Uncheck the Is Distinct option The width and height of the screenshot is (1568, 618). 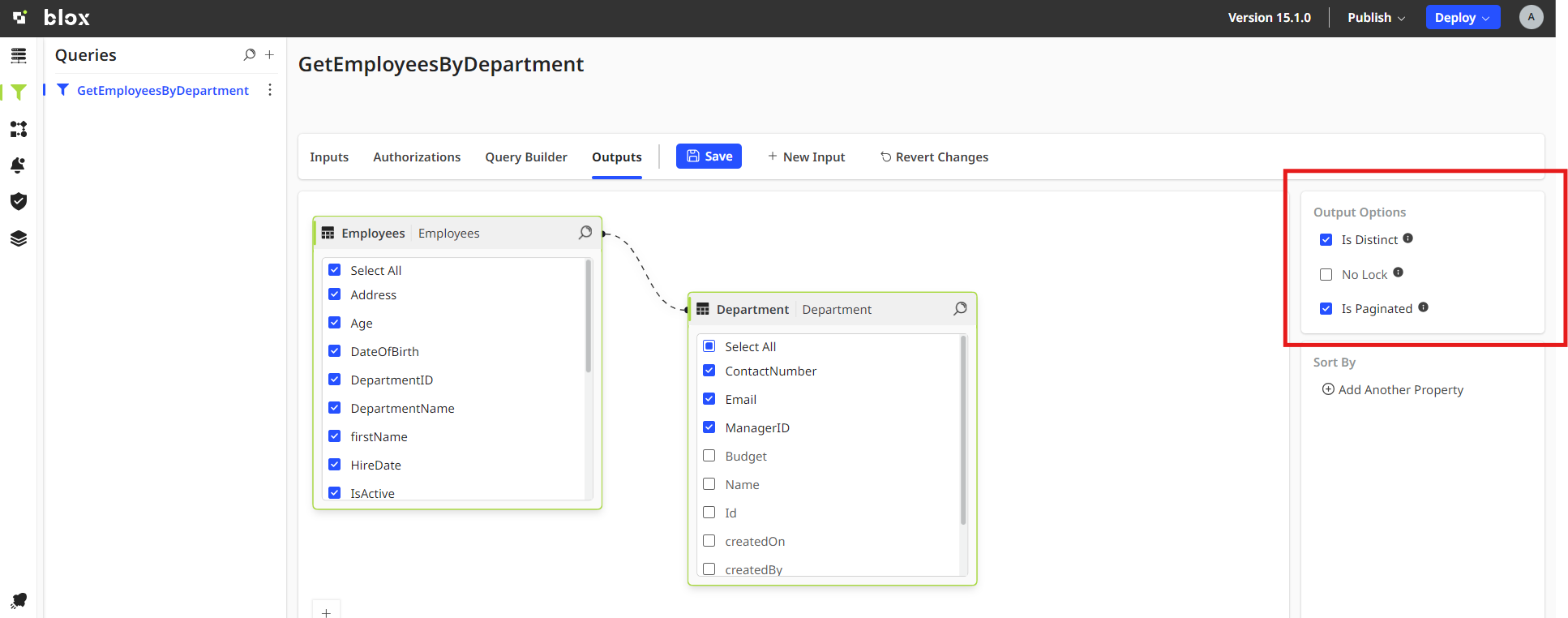click(x=1326, y=240)
